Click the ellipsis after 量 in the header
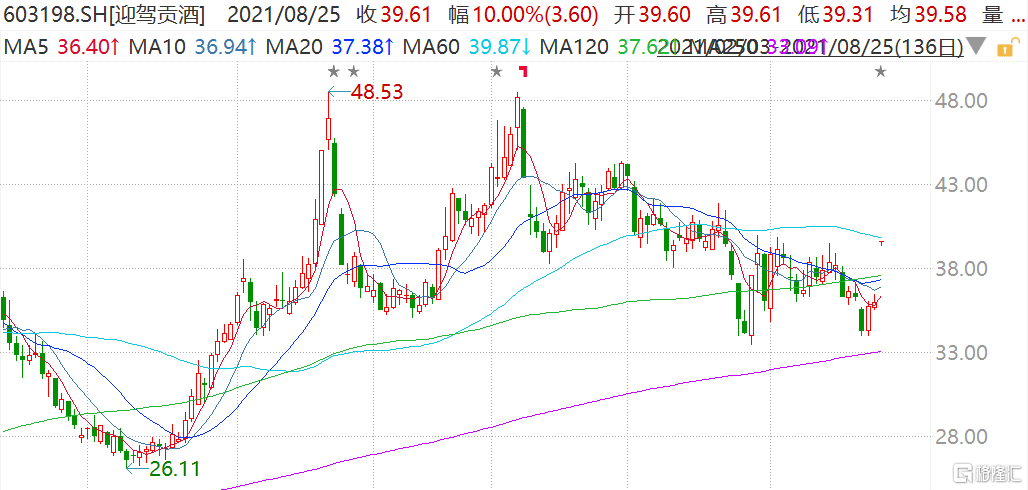This screenshot has width=1028, height=490. 1019,20
